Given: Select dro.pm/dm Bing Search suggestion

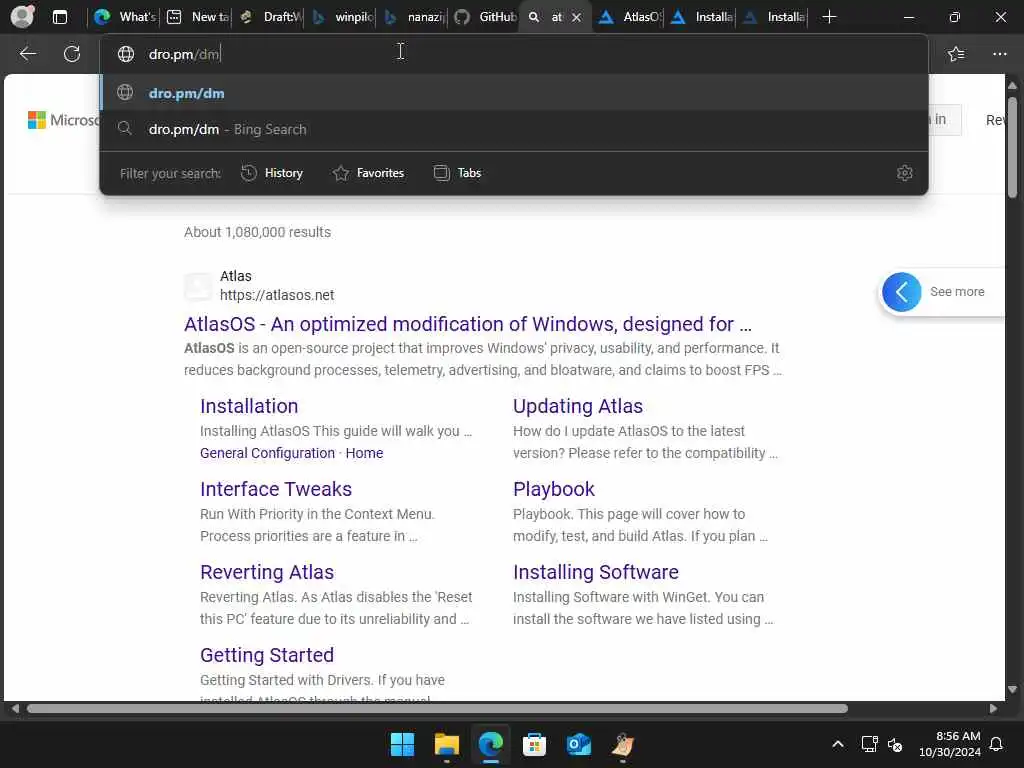Looking at the screenshot, I should click(x=514, y=129).
